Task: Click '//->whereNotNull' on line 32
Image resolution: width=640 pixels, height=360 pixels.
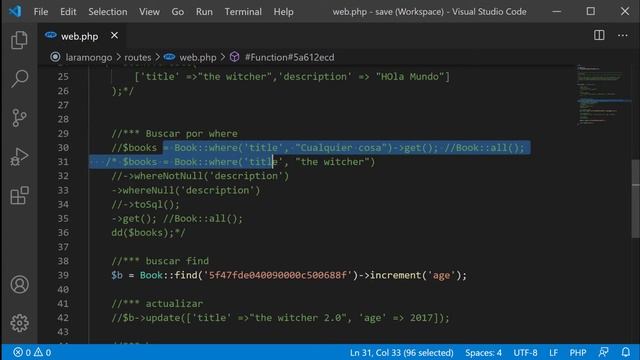Action: (x=160, y=176)
